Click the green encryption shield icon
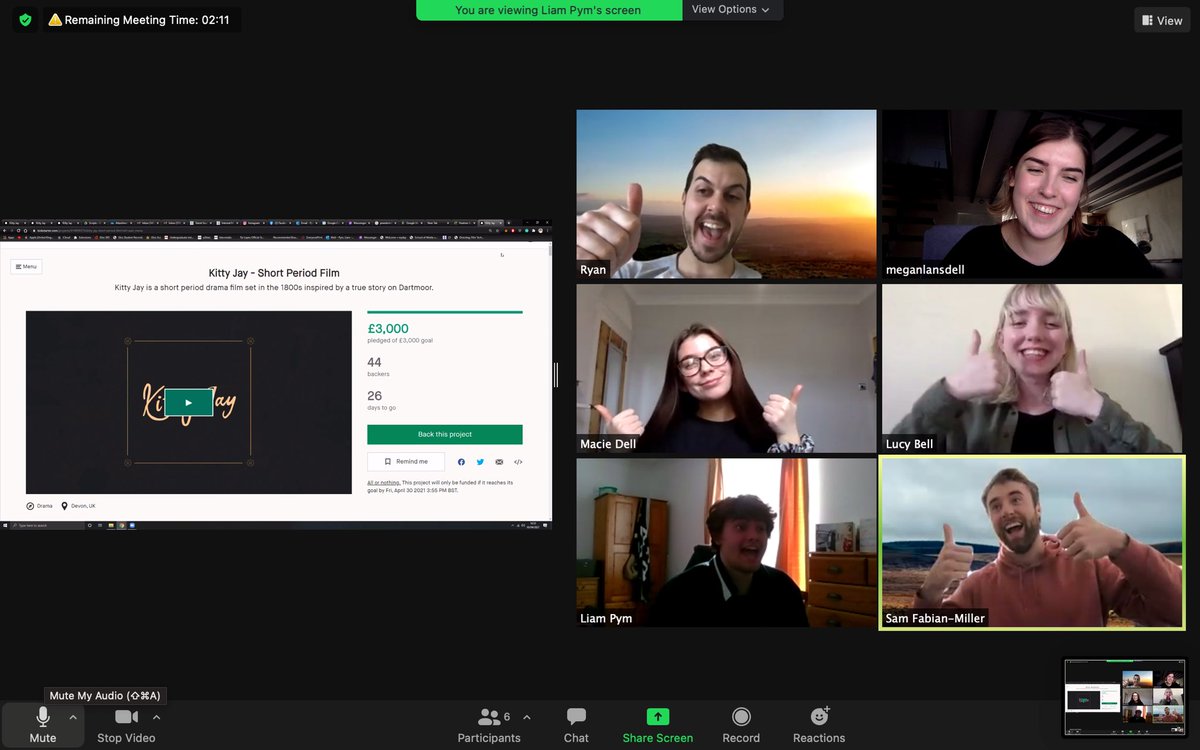Image resolution: width=1200 pixels, height=750 pixels. coord(25,19)
